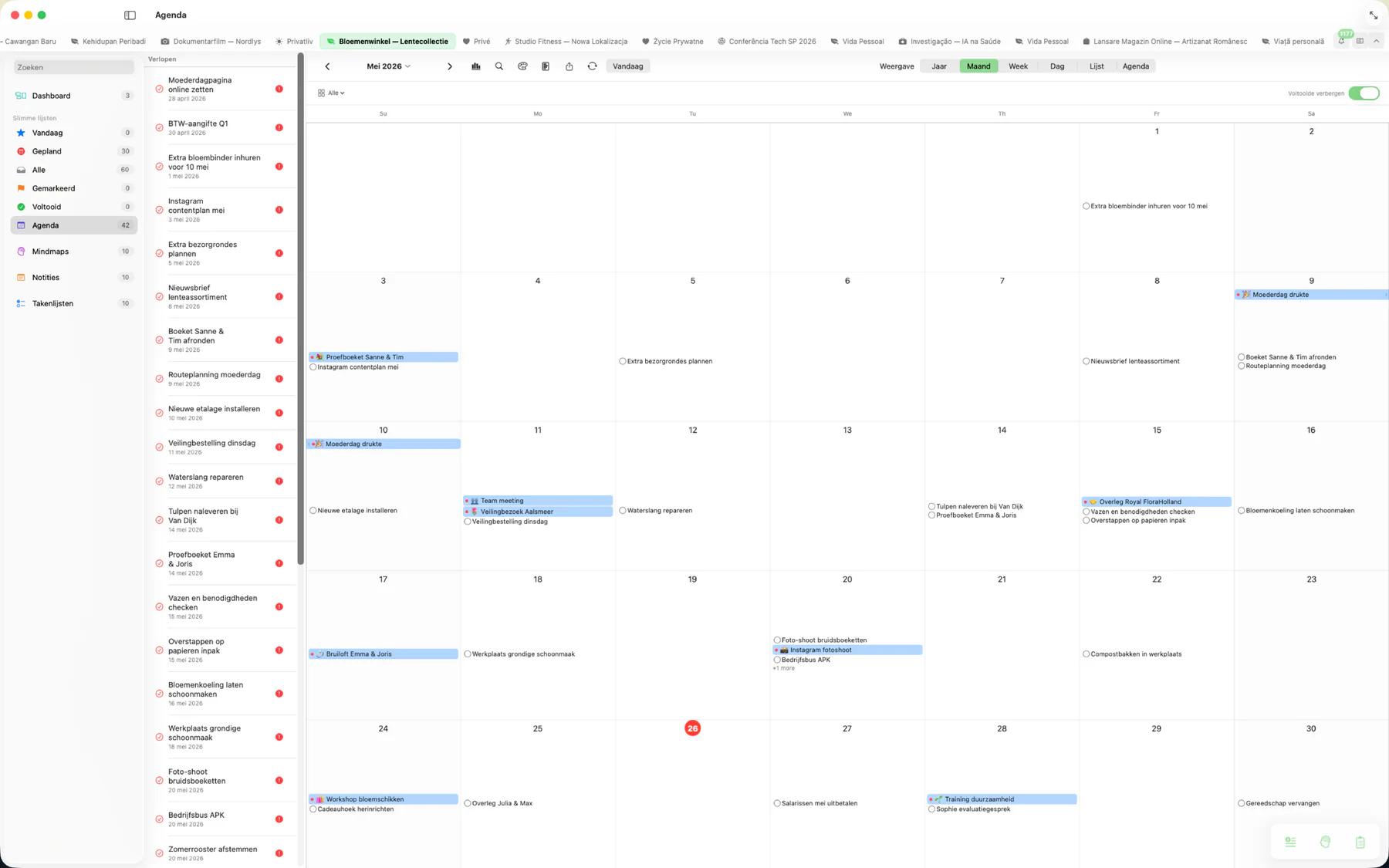
Task: Select Vandaag smart list
Action: click(x=74, y=133)
